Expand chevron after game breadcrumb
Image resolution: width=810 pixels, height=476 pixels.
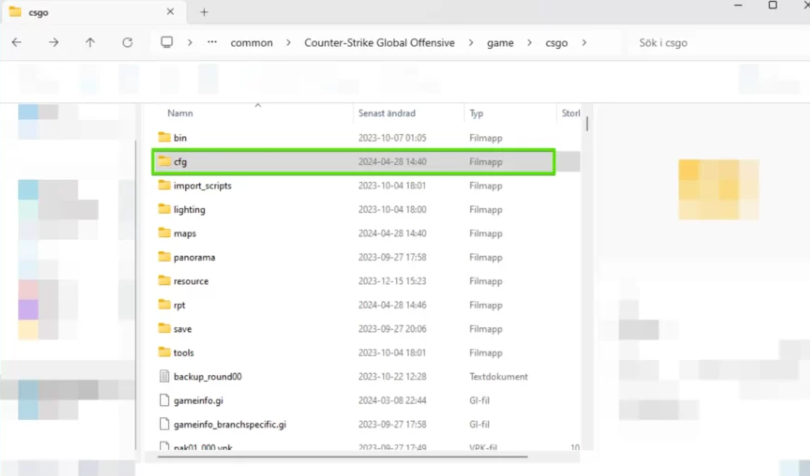coord(529,43)
